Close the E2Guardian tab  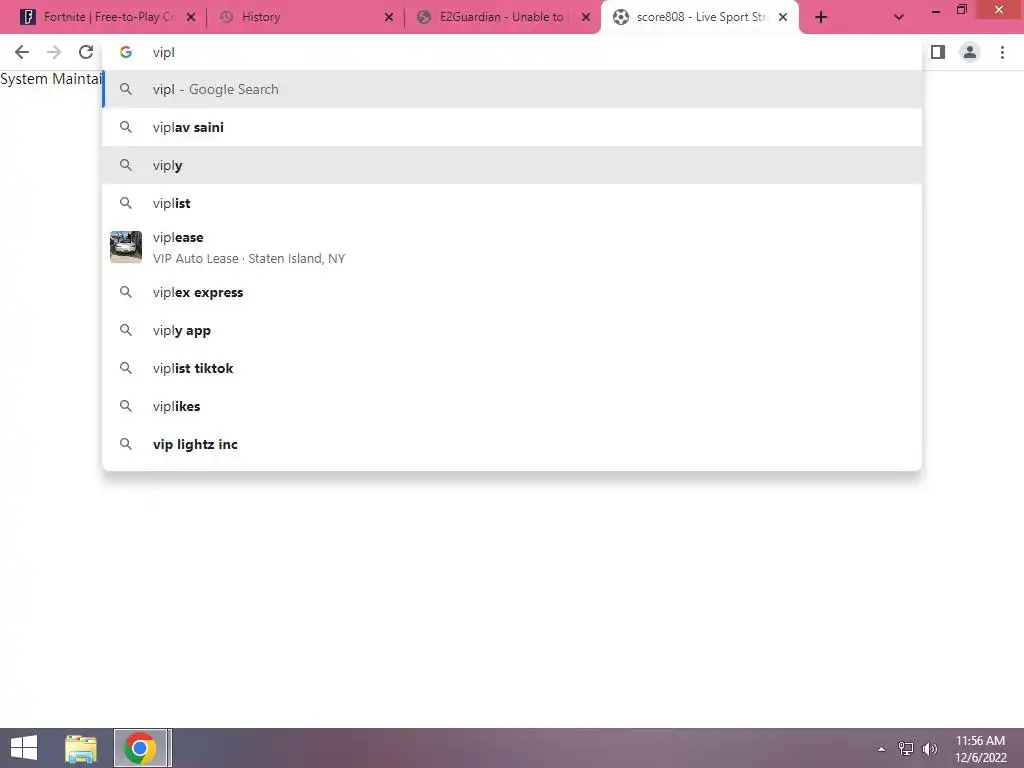(586, 18)
